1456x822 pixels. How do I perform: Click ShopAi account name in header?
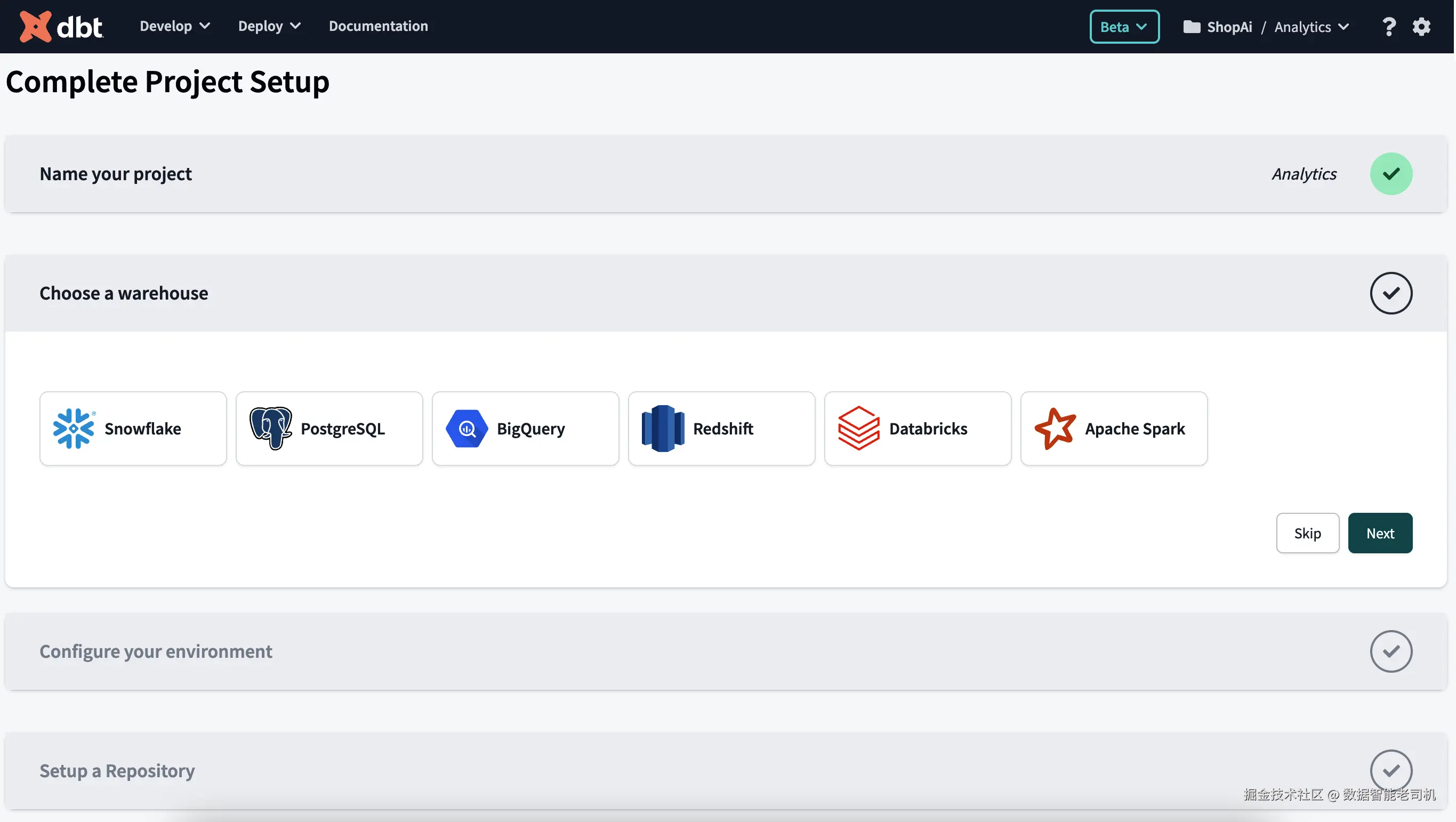tap(1229, 27)
